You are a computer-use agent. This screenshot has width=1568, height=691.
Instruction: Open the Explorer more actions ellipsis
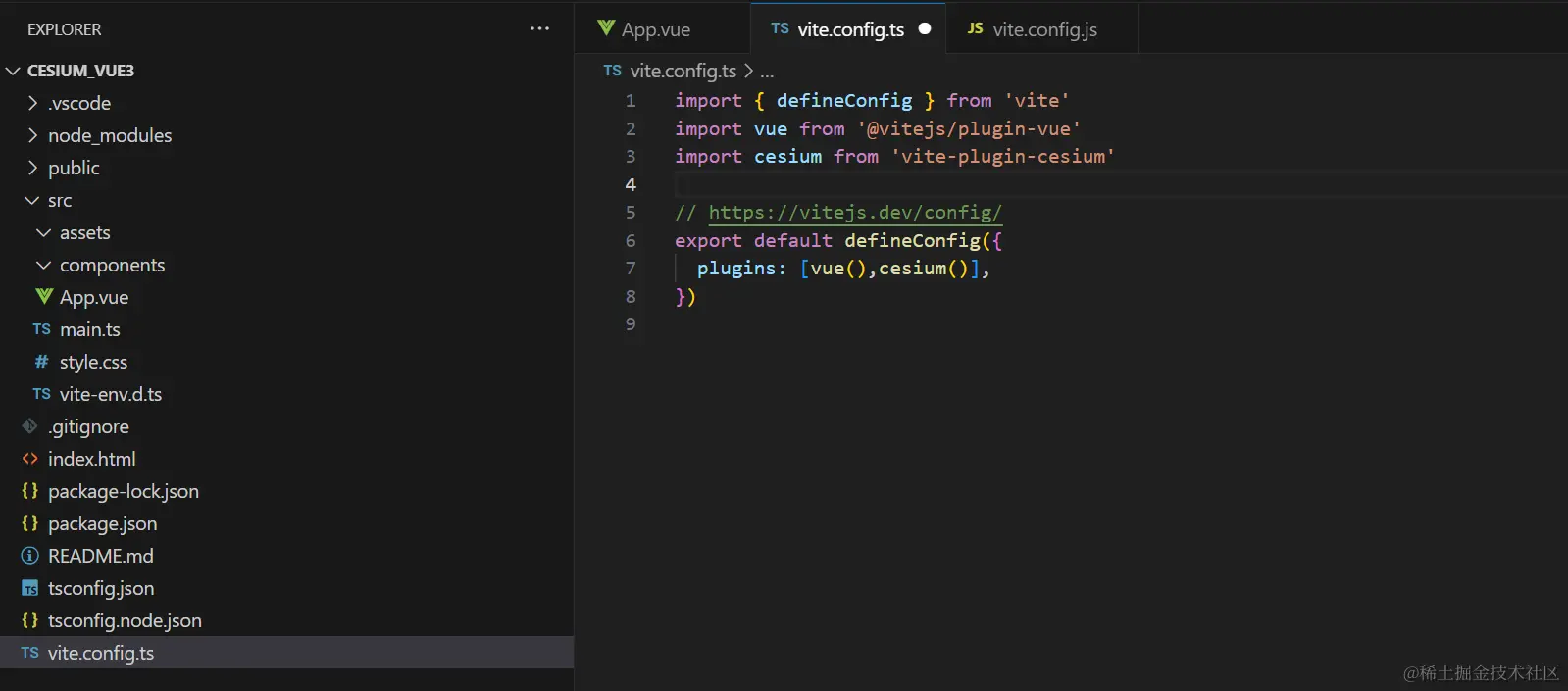click(539, 29)
